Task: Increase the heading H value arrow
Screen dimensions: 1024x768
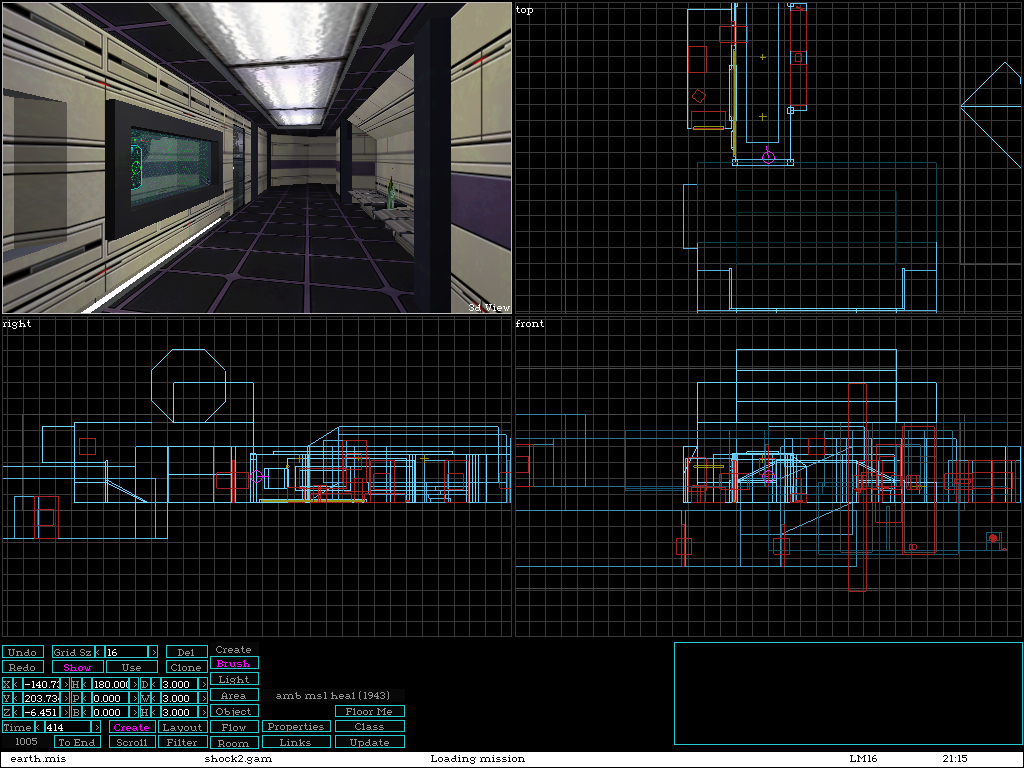Action: click(135, 684)
